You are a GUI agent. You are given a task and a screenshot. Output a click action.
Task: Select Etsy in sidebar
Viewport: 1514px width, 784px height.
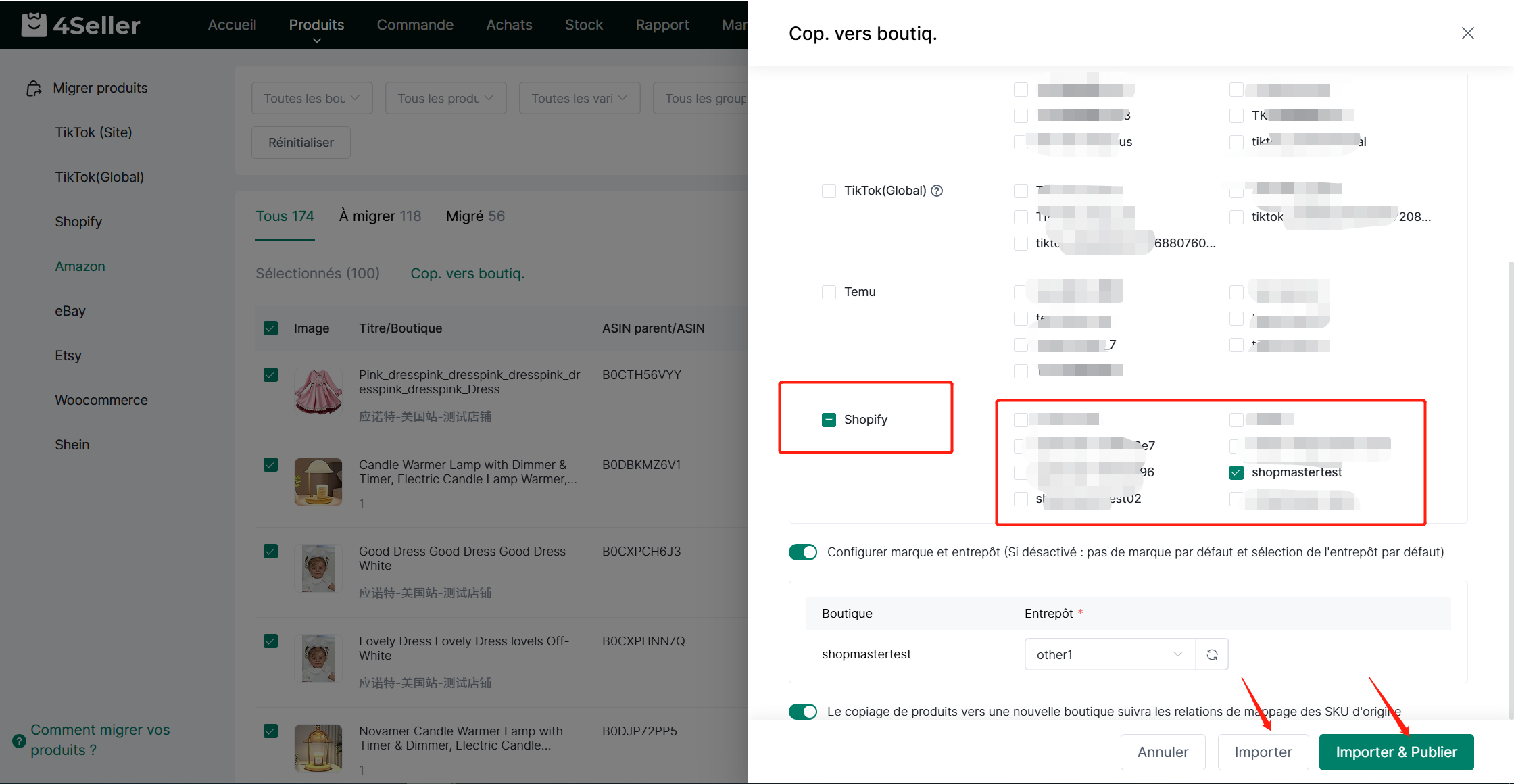click(68, 356)
